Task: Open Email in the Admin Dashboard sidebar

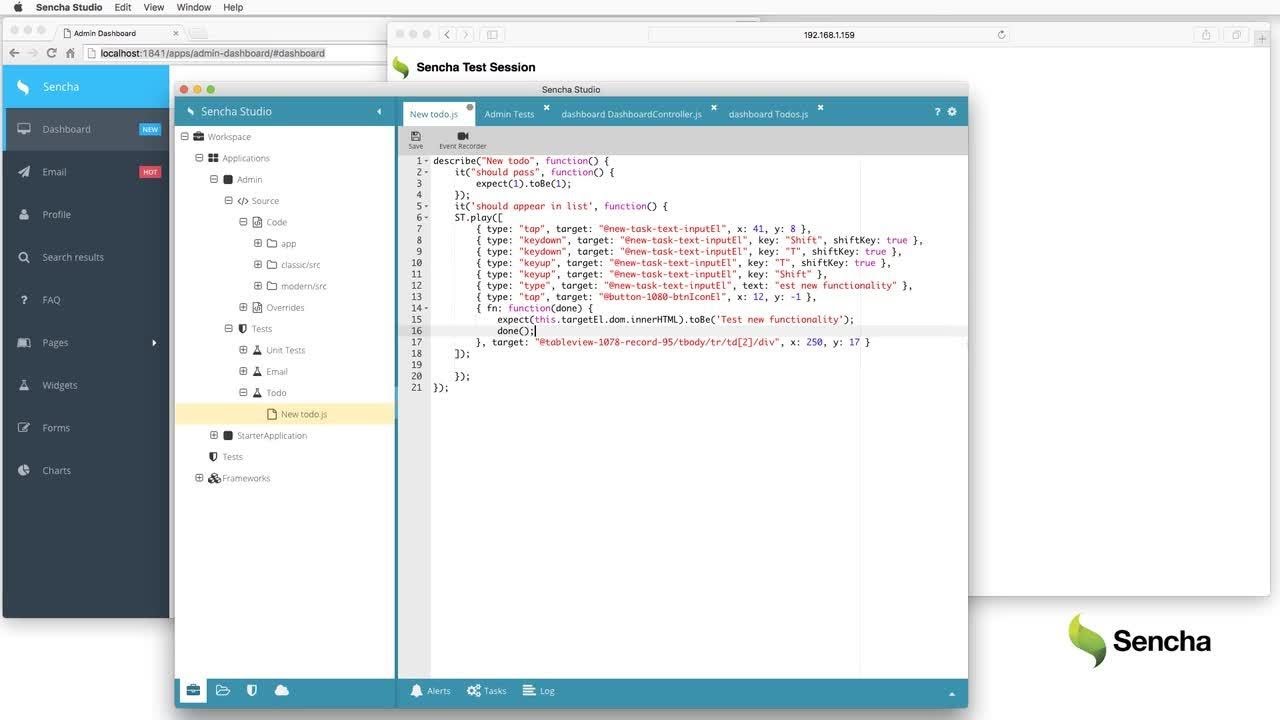Action: click(86, 172)
